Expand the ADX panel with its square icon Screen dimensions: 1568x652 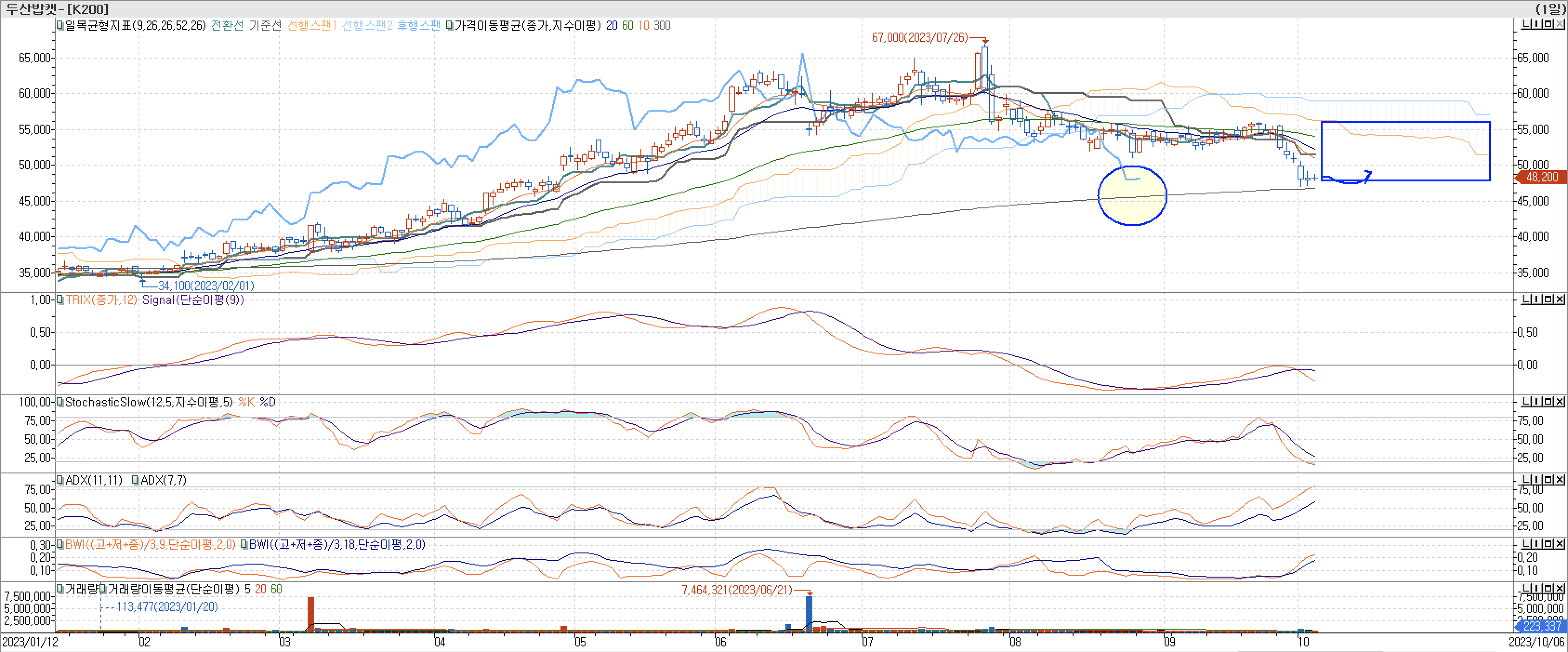tap(1548, 479)
